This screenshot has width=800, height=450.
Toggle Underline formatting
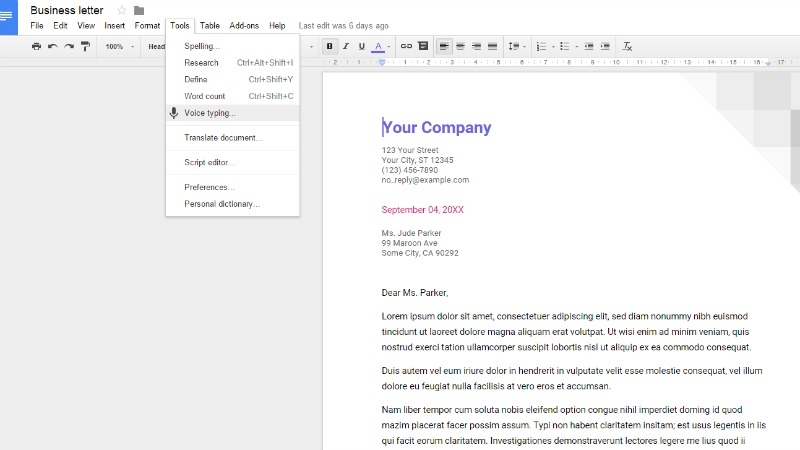(361, 46)
